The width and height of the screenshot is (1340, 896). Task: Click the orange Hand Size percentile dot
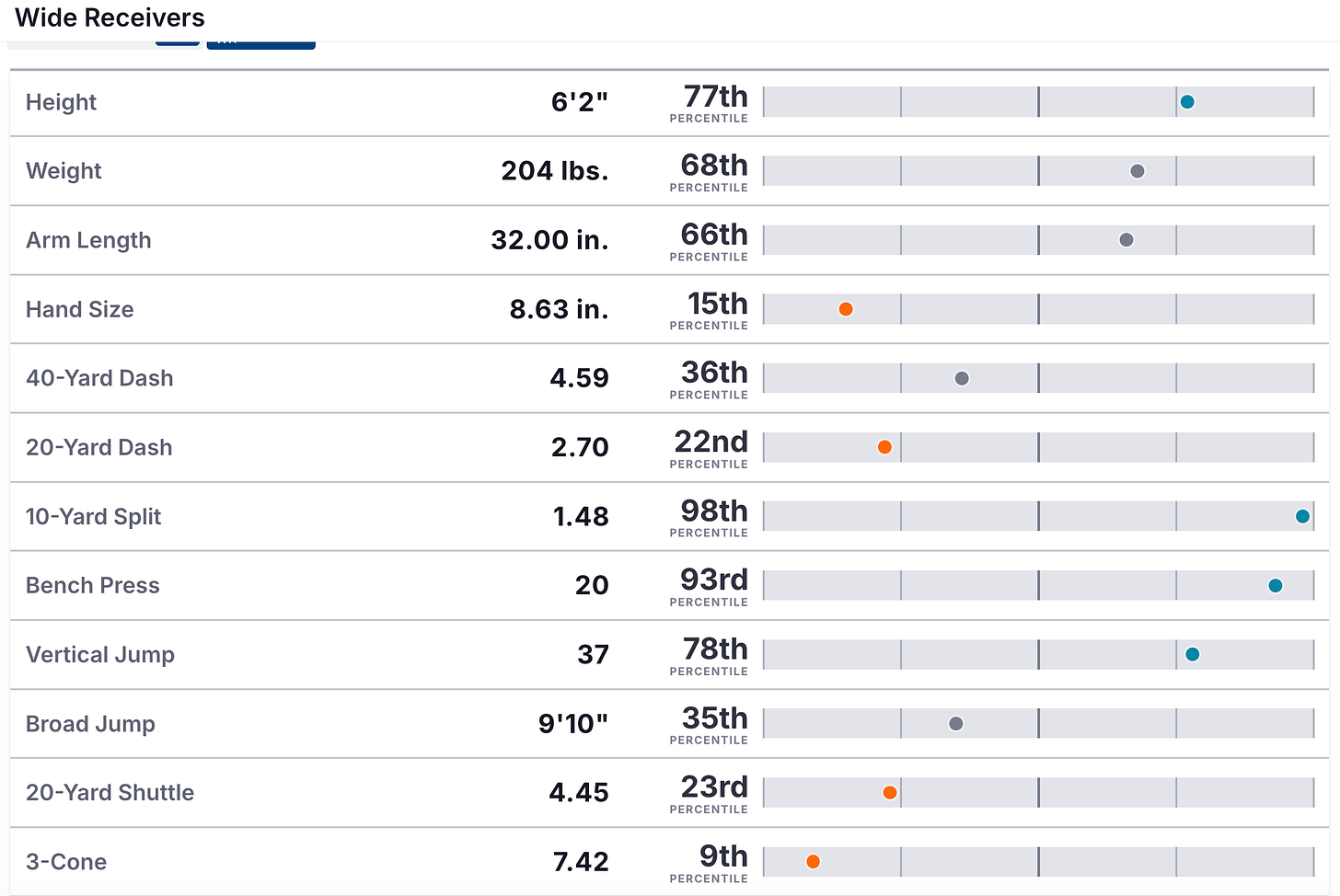tap(846, 309)
